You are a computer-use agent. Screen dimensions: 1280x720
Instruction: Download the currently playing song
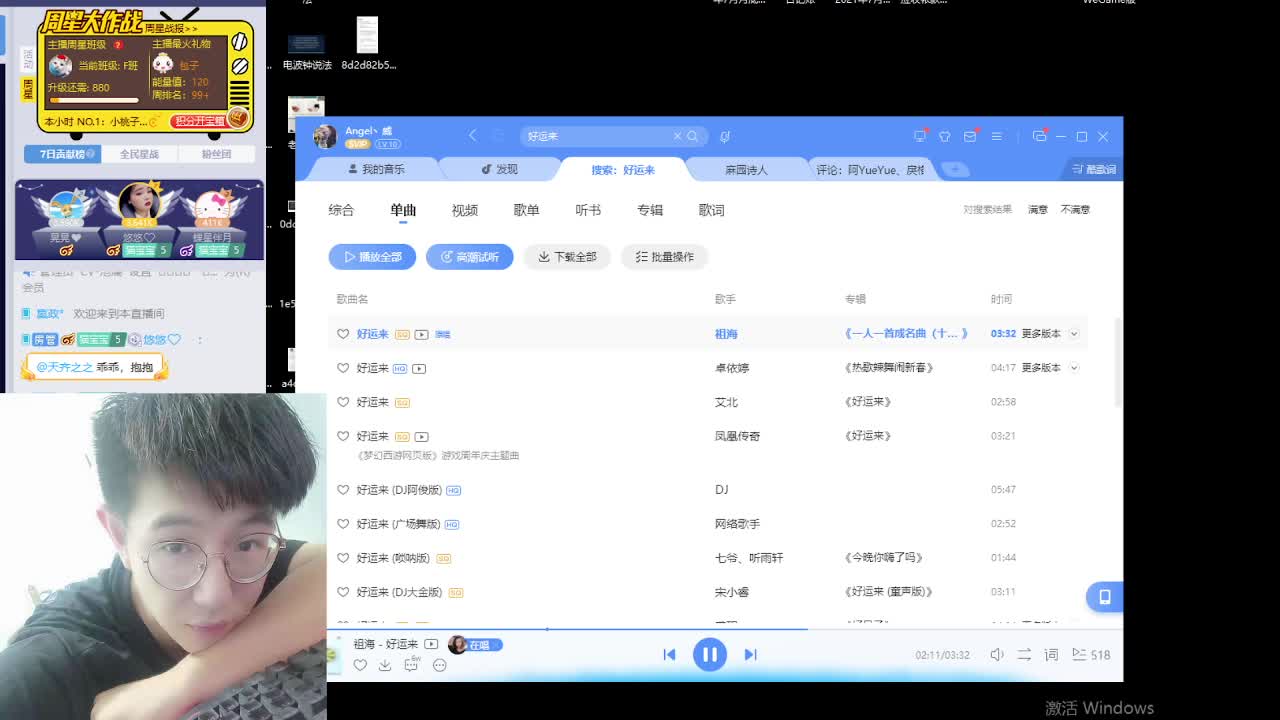click(385, 665)
